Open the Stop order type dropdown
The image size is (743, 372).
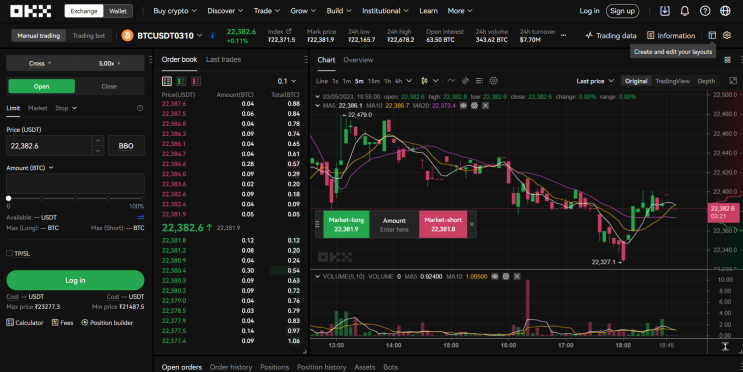coord(66,108)
